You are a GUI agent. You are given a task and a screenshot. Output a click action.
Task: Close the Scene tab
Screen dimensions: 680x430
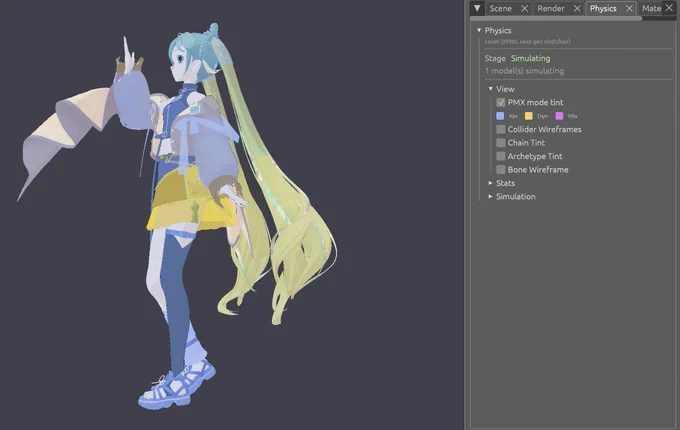524,8
